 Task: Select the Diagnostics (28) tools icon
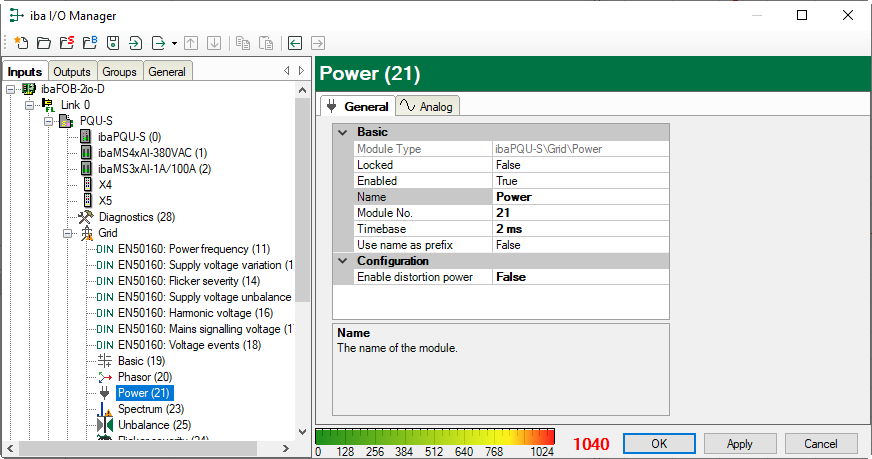pyautogui.click(x=85, y=217)
